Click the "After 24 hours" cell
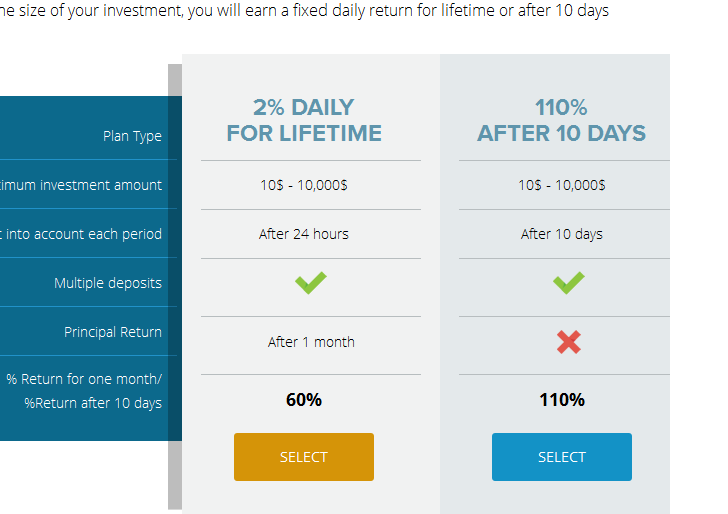 click(x=304, y=234)
